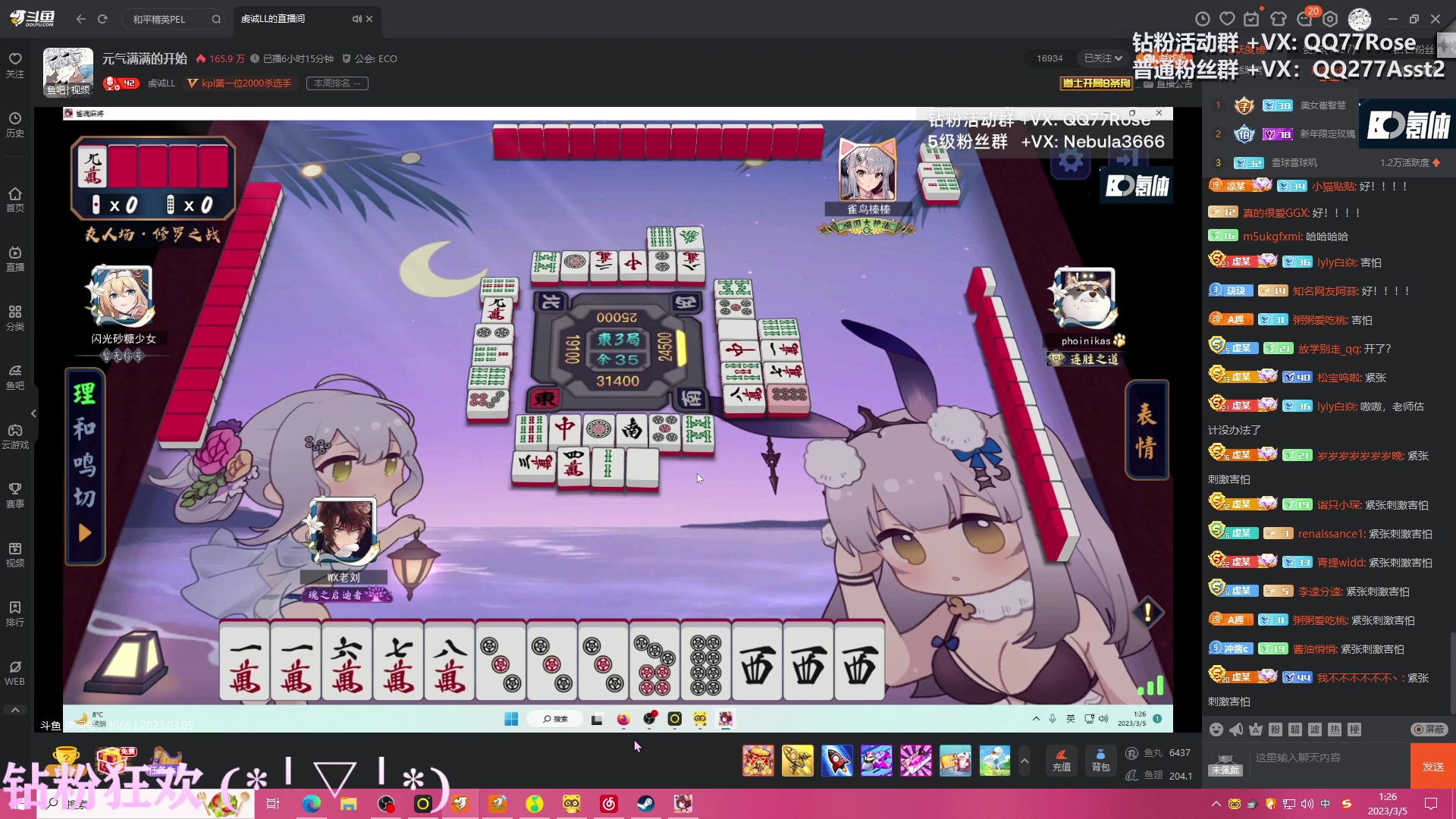Open WEB link in sidebar
This screenshot has width=1456, height=819.
pos(15,673)
